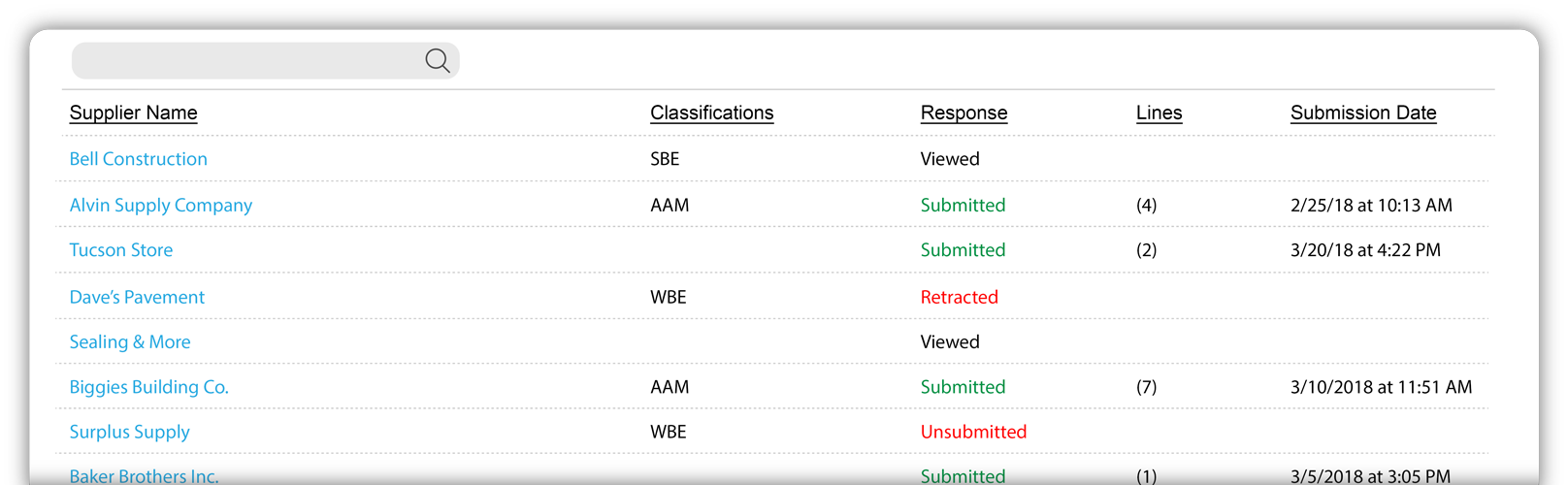This screenshot has width=1568, height=485.
Task: Click the Retracted status for Dave's Pavement
Action: pos(959,297)
